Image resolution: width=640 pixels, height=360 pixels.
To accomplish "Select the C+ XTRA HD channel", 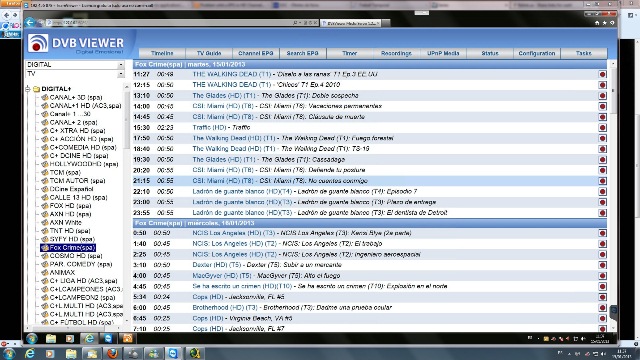I will [x=77, y=131].
